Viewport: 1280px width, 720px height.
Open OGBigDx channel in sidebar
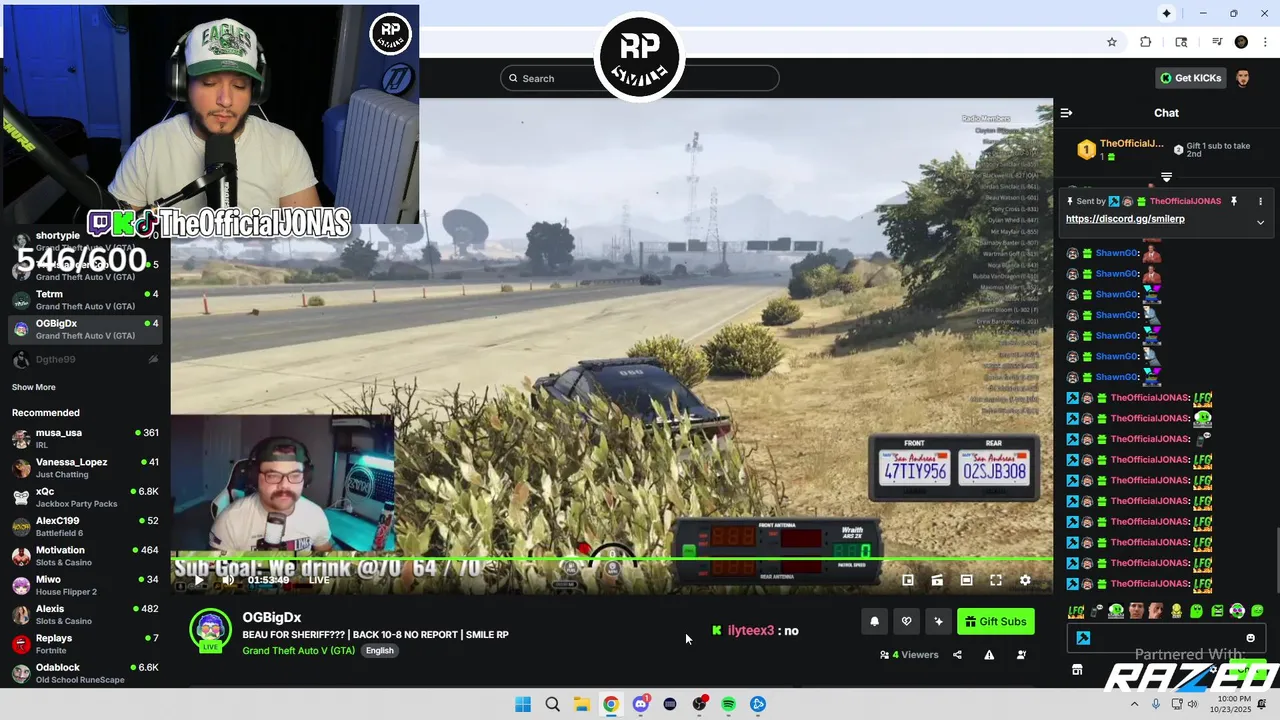coord(85,329)
